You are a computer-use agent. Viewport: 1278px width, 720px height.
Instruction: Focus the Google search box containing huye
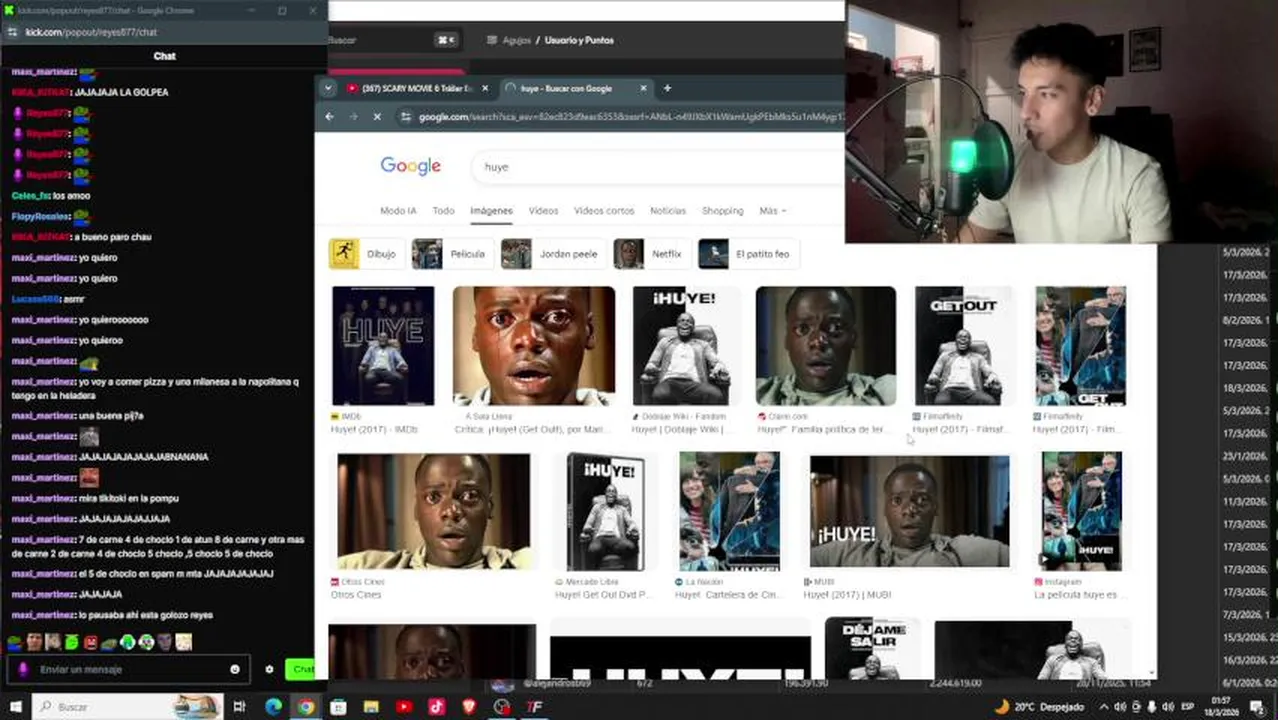pyautogui.click(x=660, y=167)
